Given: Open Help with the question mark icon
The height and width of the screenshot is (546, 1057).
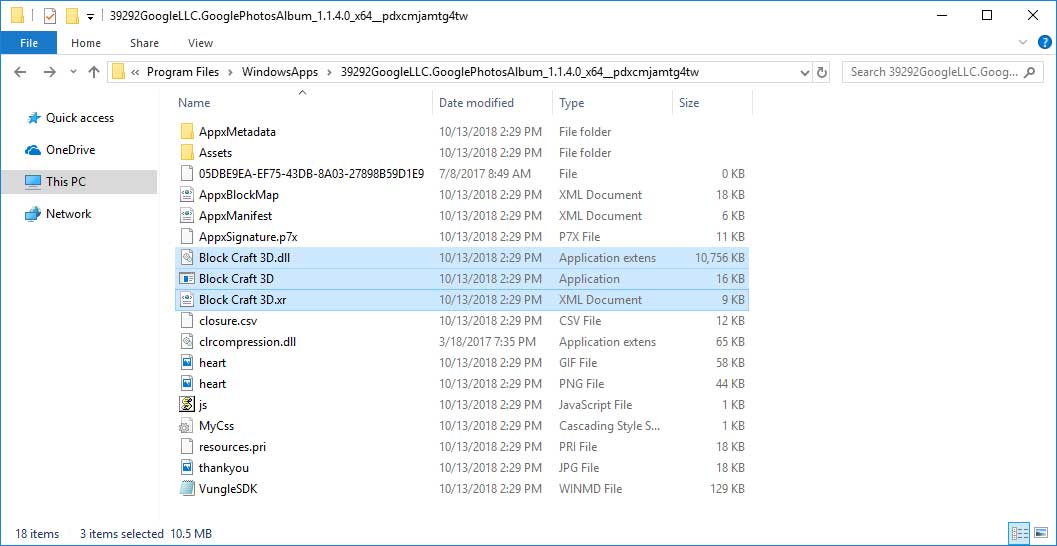Looking at the screenshot, I should (1044, 42).
